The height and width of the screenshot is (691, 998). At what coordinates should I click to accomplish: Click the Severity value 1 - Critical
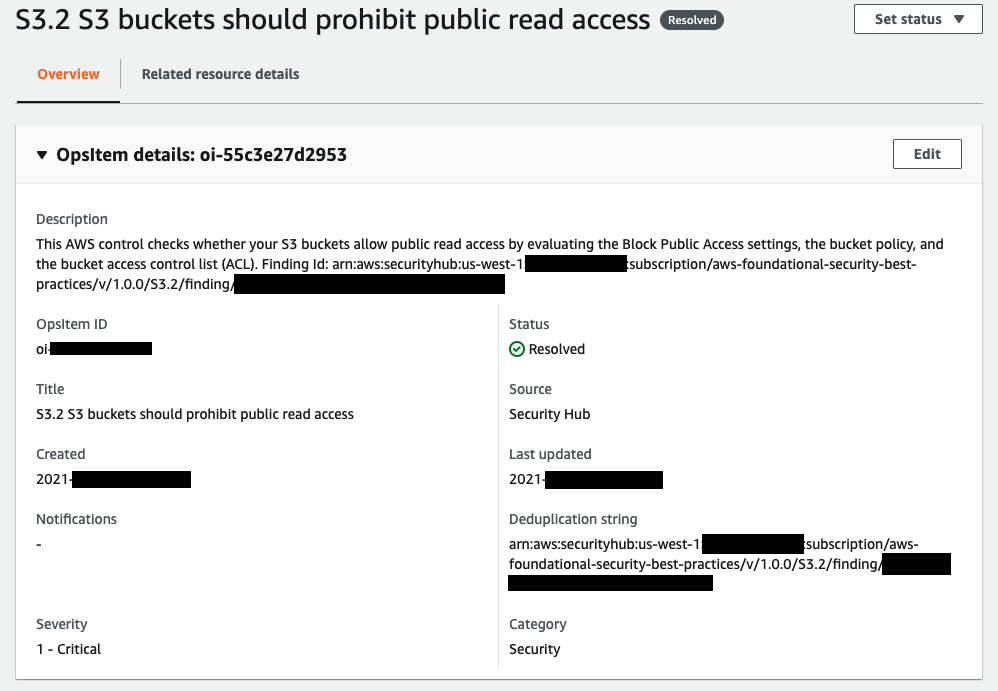(68, 648)
